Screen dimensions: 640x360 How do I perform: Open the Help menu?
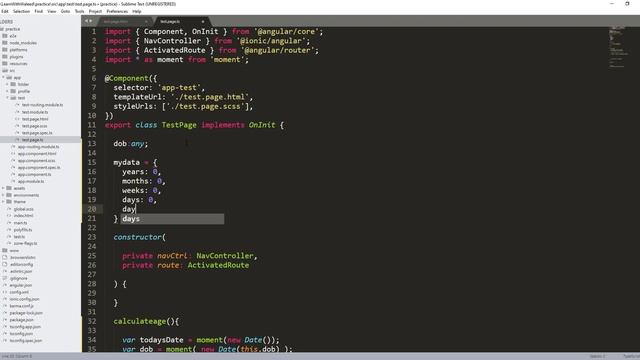point(137,11)
